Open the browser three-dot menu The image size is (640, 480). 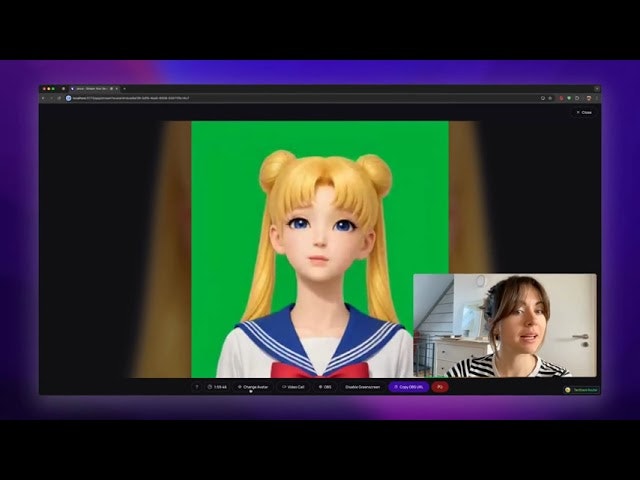[597, 98]
